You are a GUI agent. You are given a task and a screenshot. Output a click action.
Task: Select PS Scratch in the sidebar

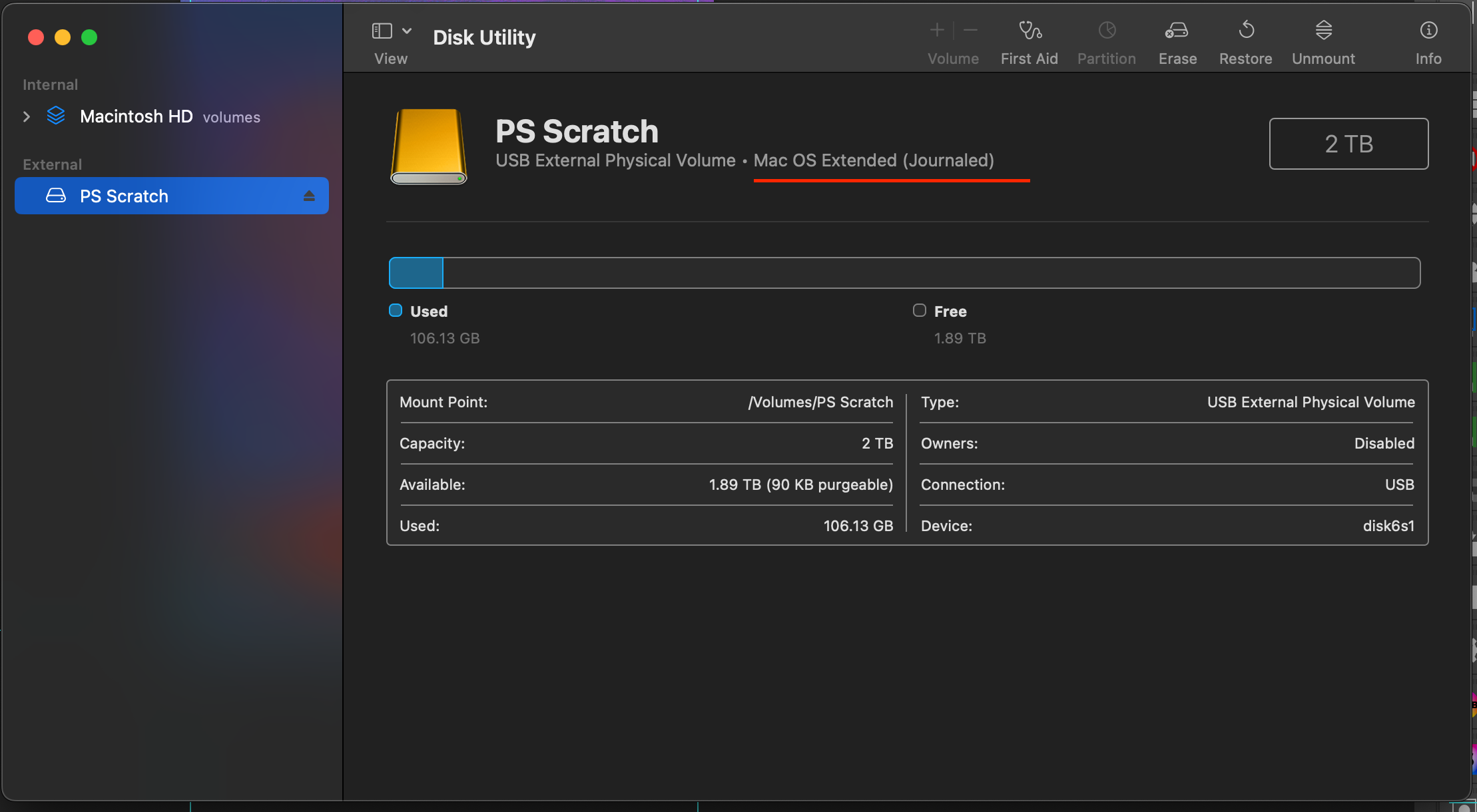coord(171,196)
